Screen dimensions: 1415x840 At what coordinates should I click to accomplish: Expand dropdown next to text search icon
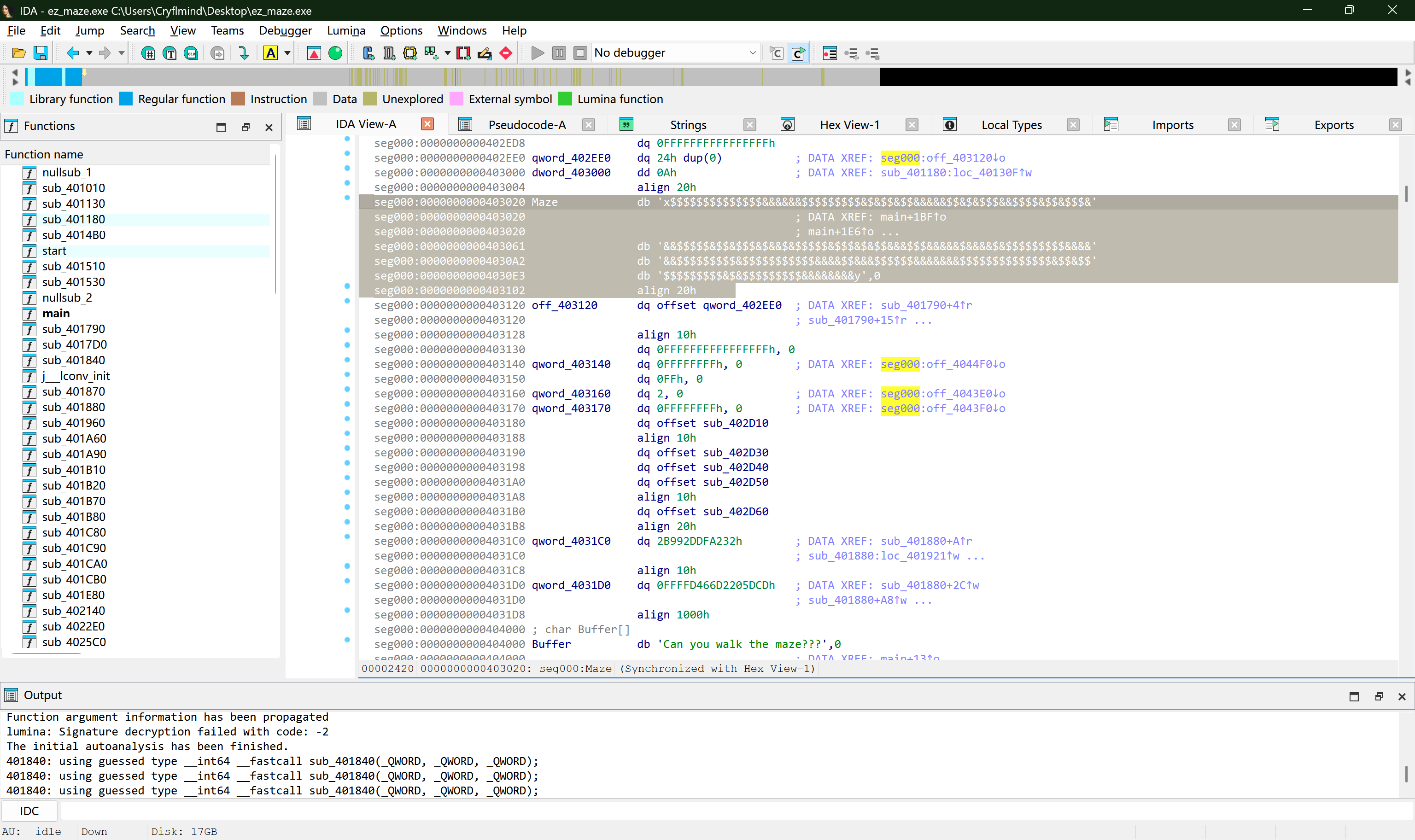[287, 53]
